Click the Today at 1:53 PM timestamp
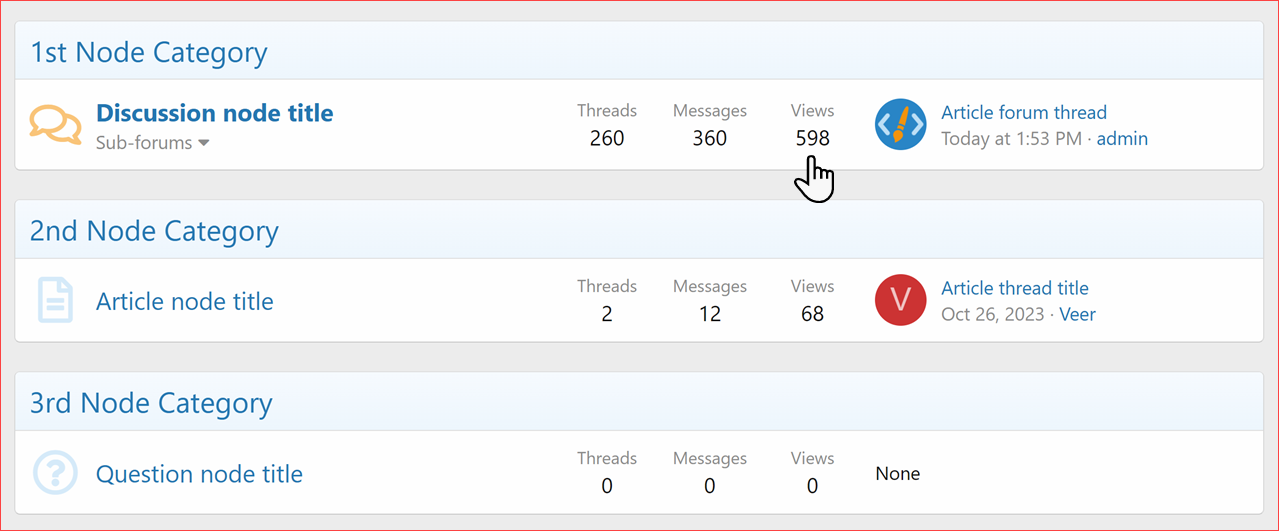This screenshot has width=1279, height=531. pyautogui.click(x=1011, y=139)
